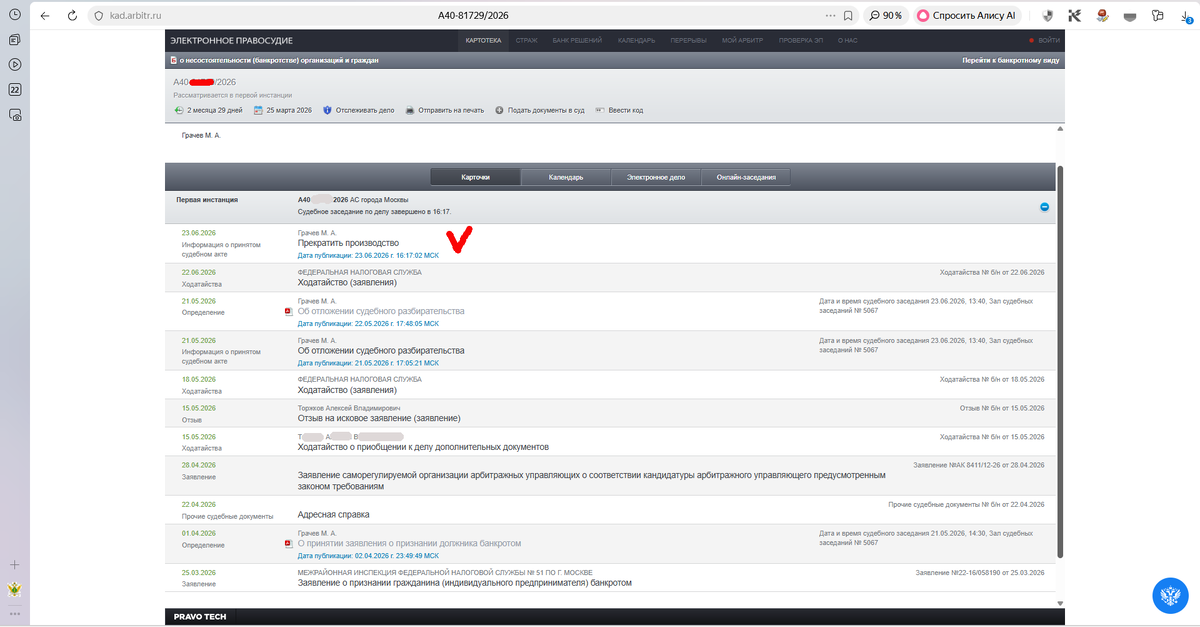Click Перейти к банкротному виду link

coord(1011,60)
